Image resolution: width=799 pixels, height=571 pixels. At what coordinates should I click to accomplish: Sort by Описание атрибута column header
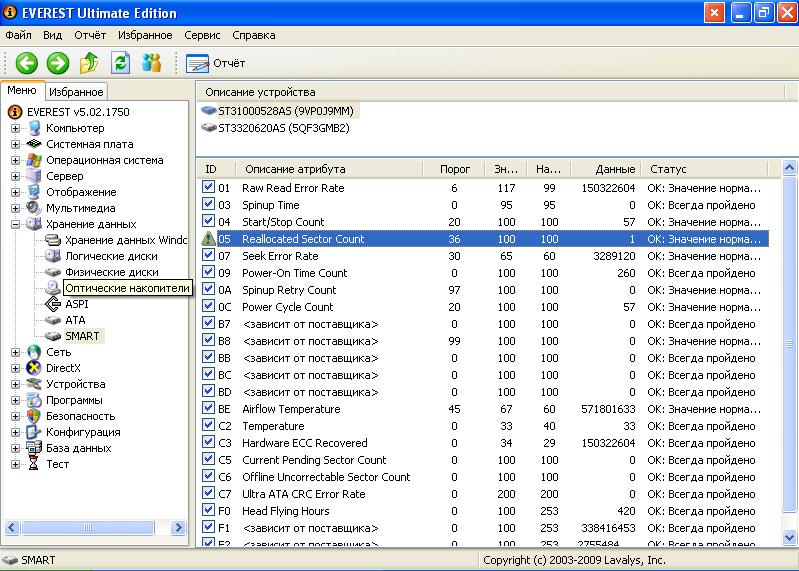tap(295, 169)
